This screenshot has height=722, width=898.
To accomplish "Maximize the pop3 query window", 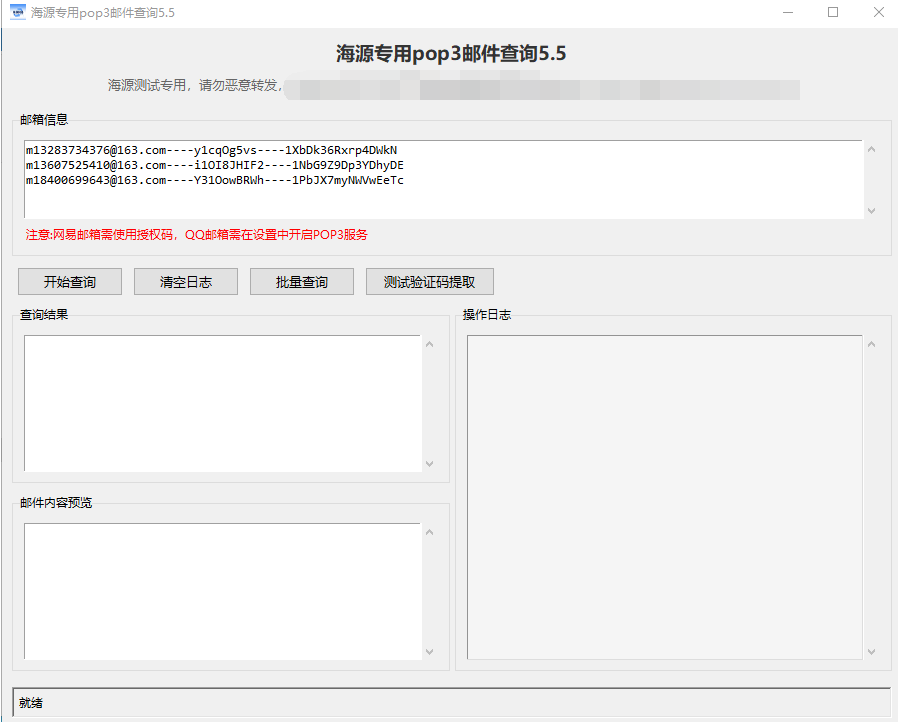I will click(x=833, y=13).
